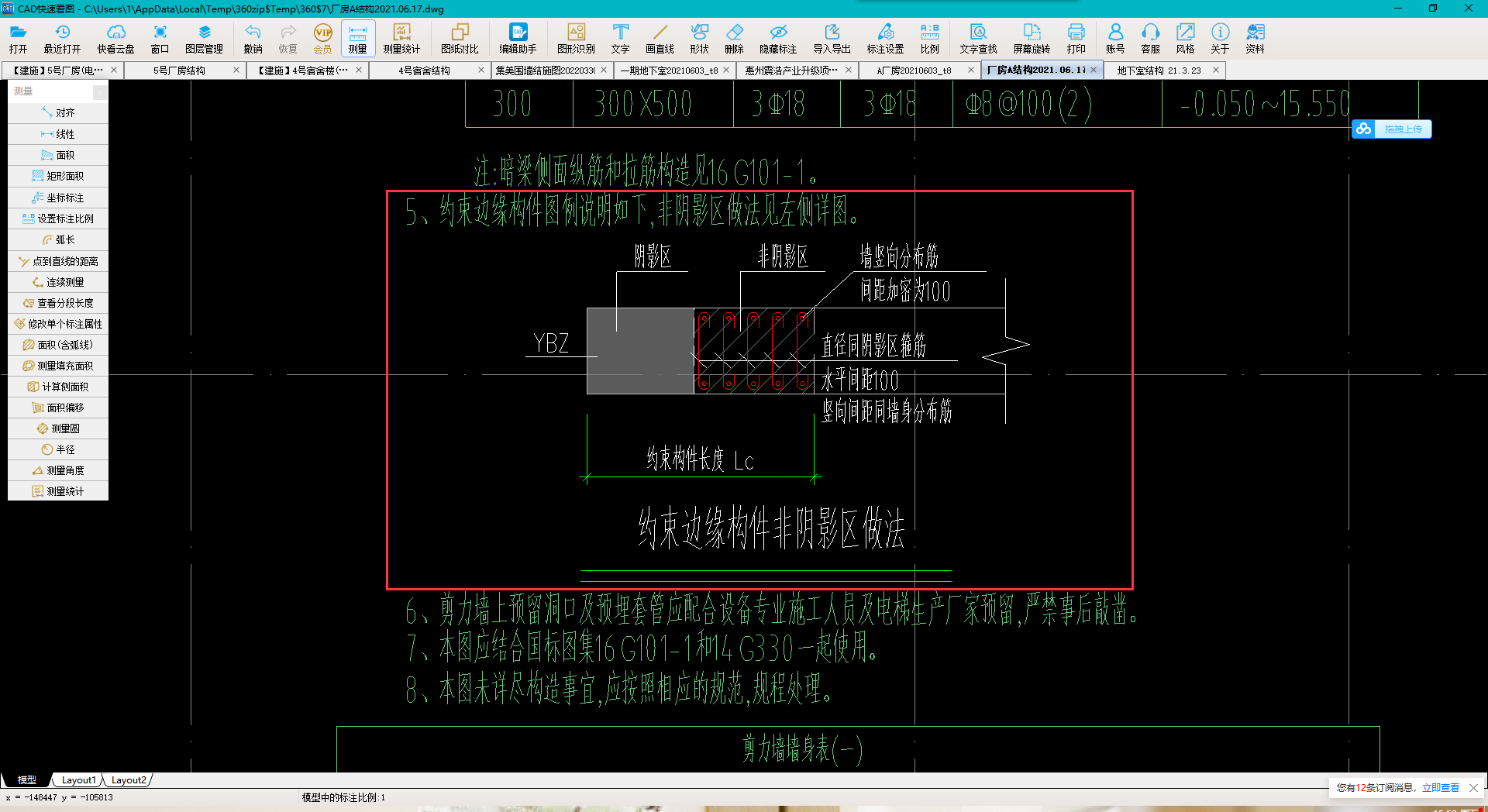Image resolution: width=1488 pixels, height=812 pixels.
Task: Open 编辑助手 edit assistant
Action: point(518,38)
